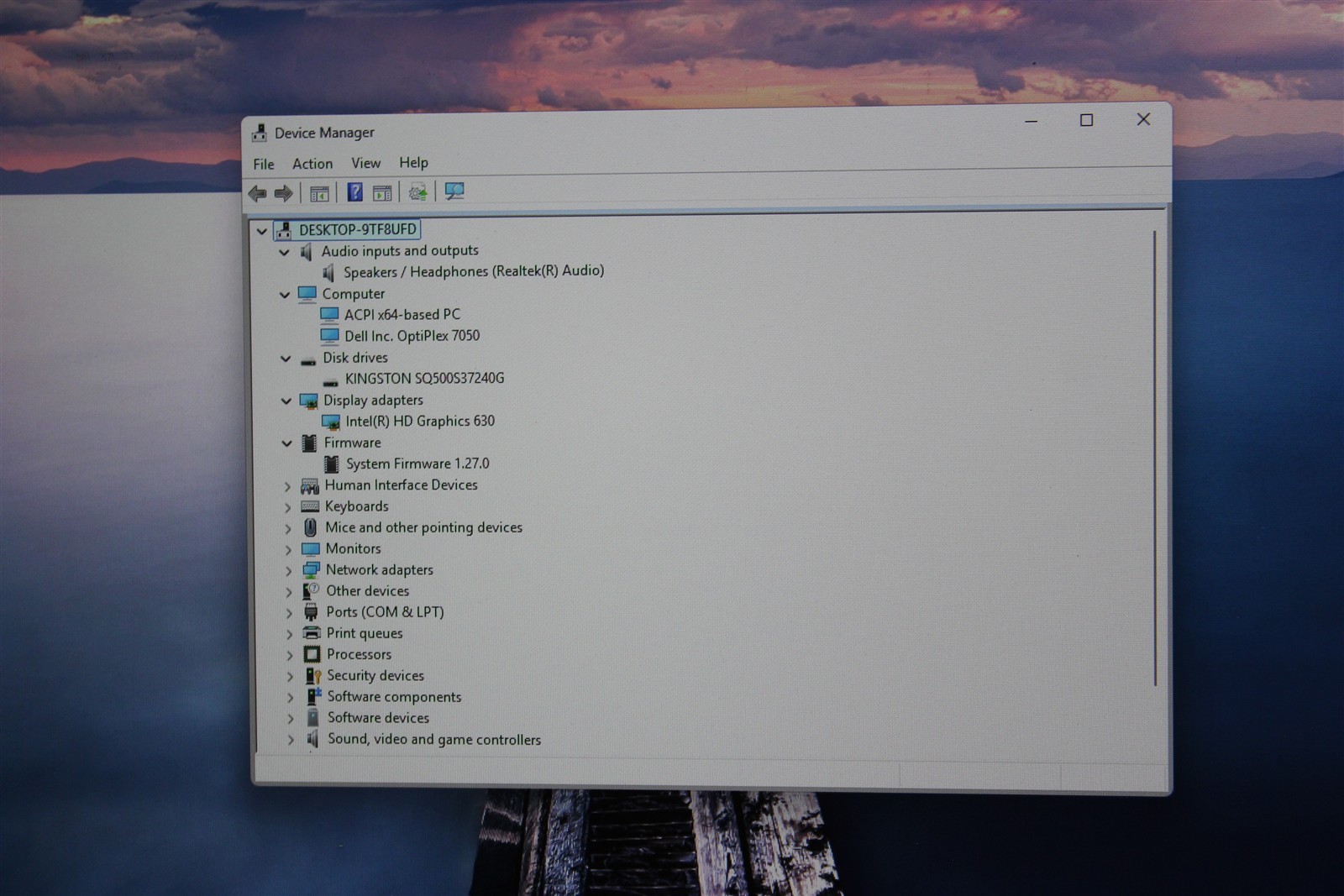
Task: Collapse the Firmware category
Action: pos(286,443)
